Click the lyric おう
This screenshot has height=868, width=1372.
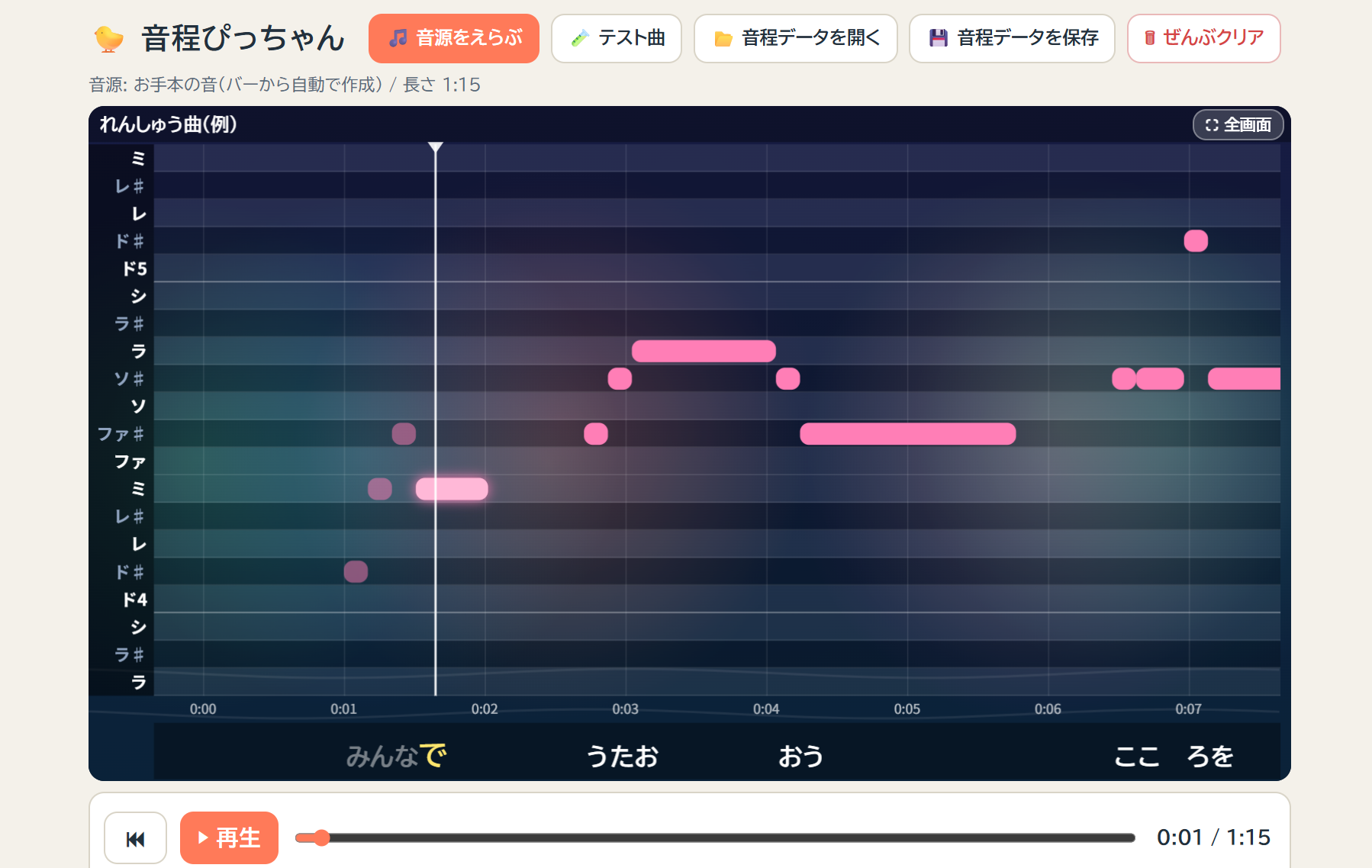tap(800, 756)
